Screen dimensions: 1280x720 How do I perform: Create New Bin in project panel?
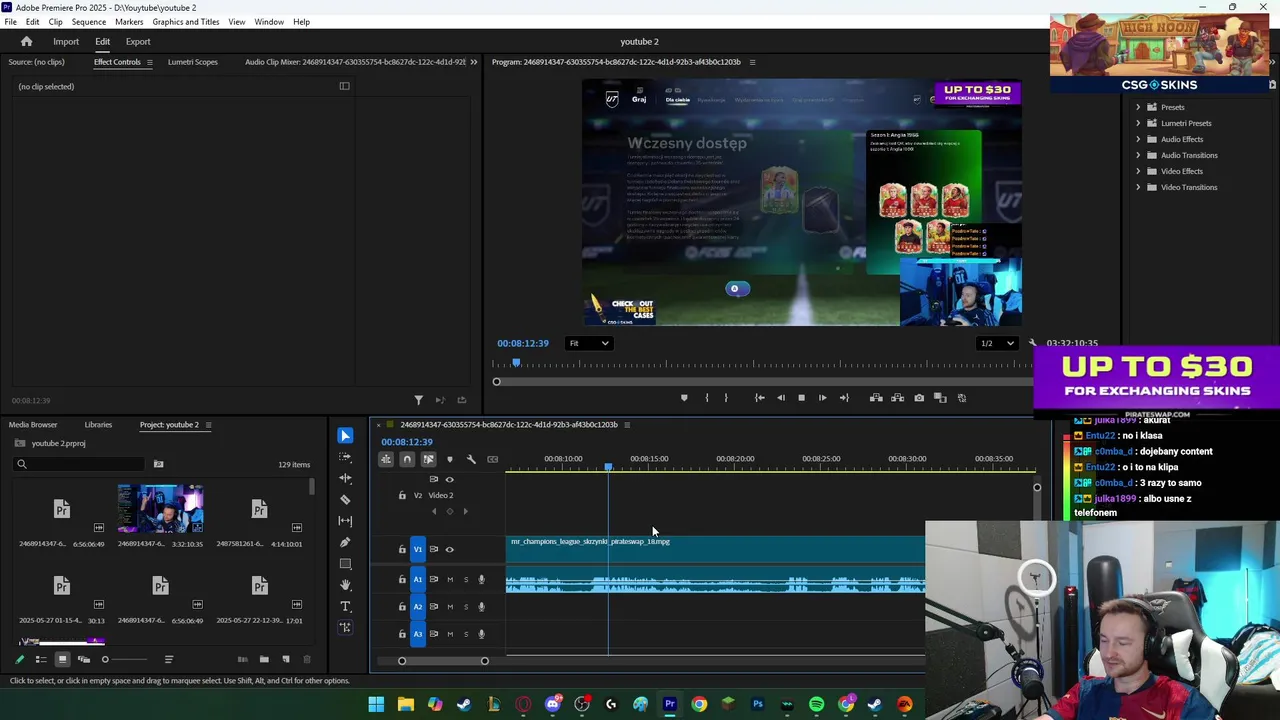coord(264,659)
